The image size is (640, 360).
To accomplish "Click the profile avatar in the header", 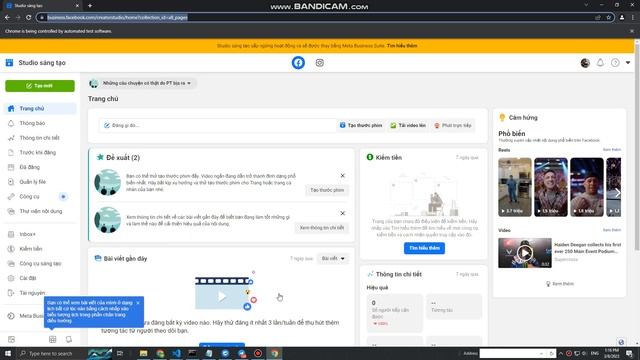I will tap(585, 63).
